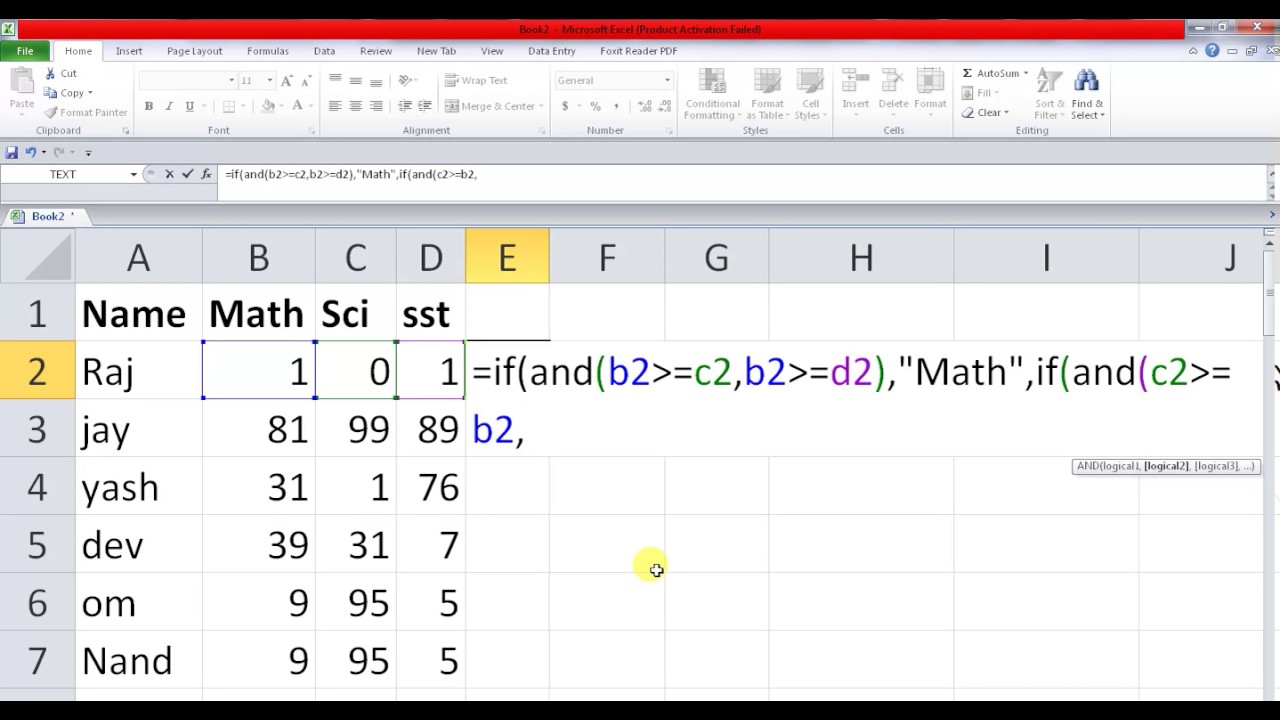Click the Orientation icon
This screenshot has width=1280, height=720.
[x=405, y=80]
